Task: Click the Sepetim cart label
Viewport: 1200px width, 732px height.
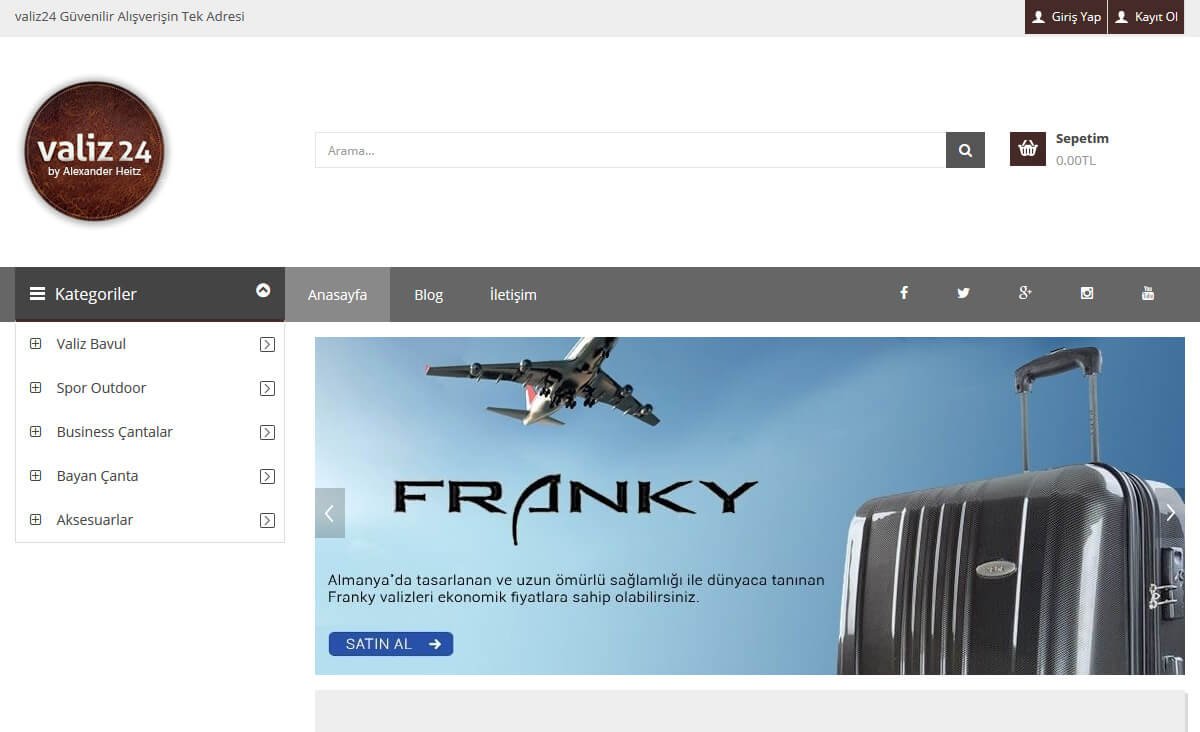Action: click(x=1082, y=138)
